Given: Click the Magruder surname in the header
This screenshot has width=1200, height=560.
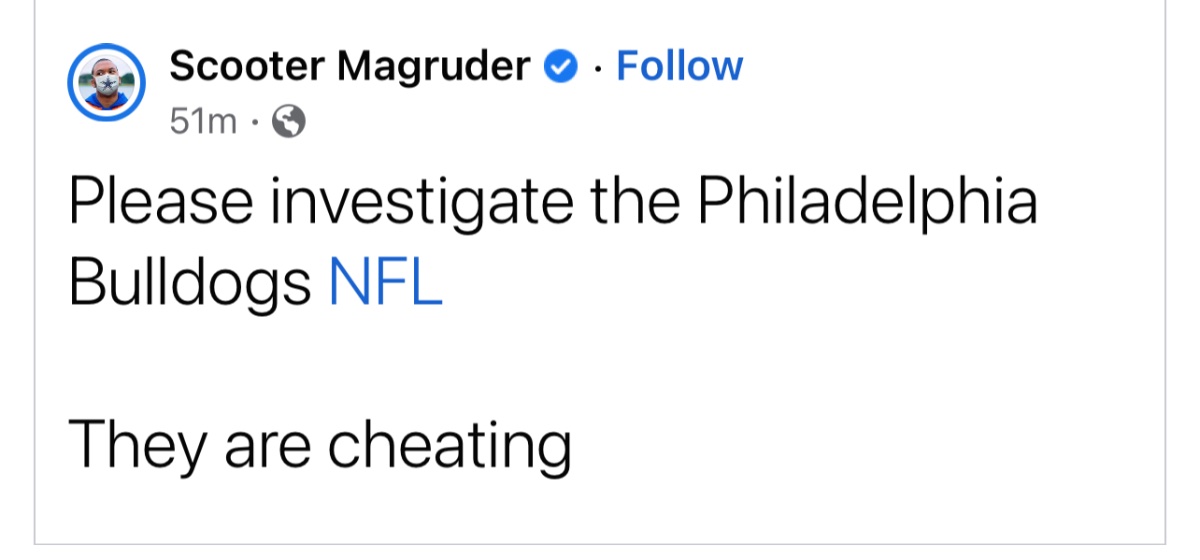Looking at the screenshot, I should coord(432,67).
